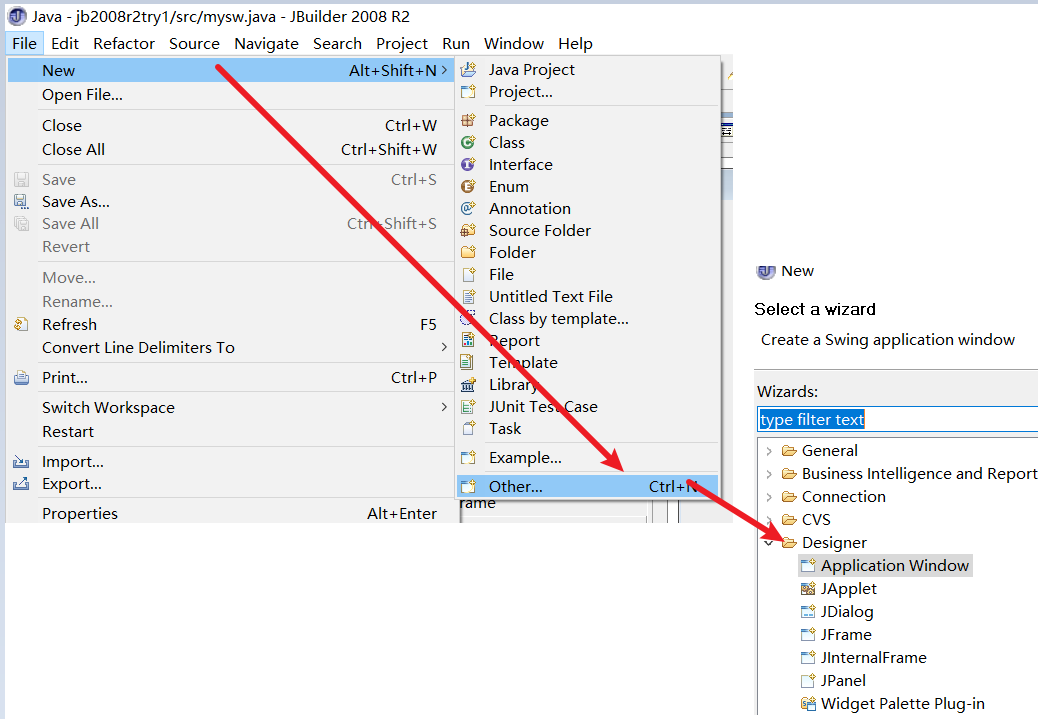Select JInternalFrame wizard entry
This screenshot has width=1038, height=719.
(873, 657)
